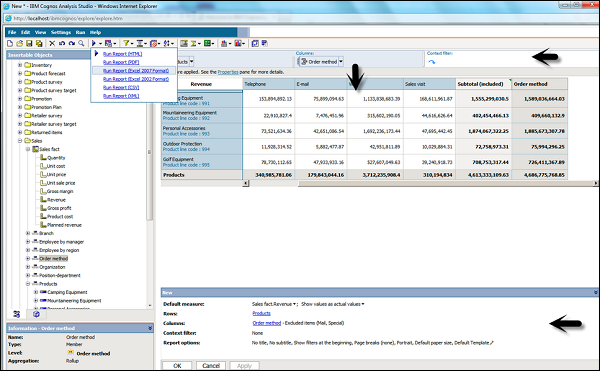This screenshot has width=600, height=371.
Task: Click the blue Run report play icon
Action: pyautogui.click(x=94, y=44)
